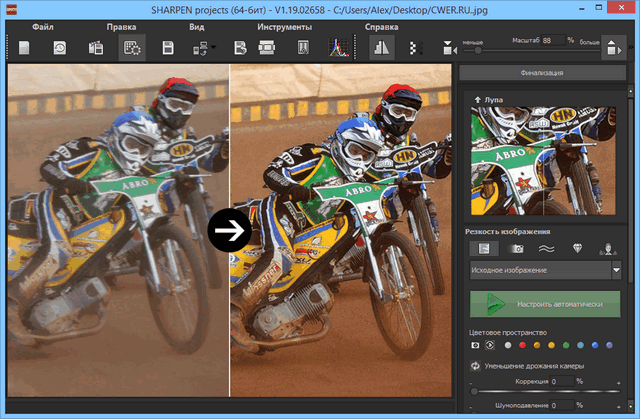Viewport: 640px width, 419px height.
Task: Collapse the Лупа panel arrow
Action: [x=477, y=101]
